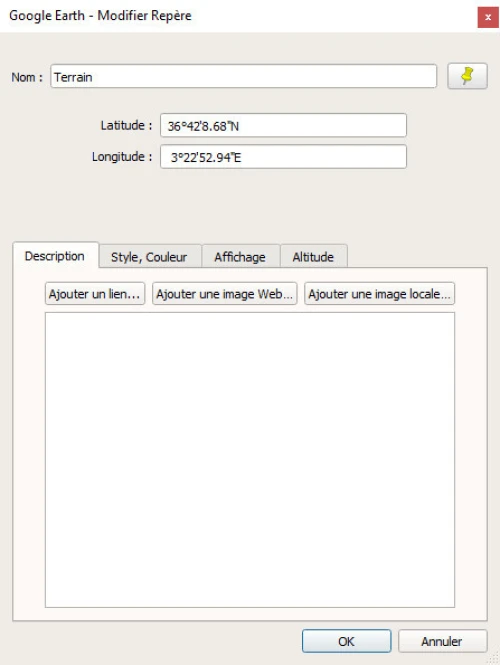This screenshot has height=665, width=500.
Task: Click into the Nom field containing Terrain
Action: pyautogui.click(x=243, y=77)
